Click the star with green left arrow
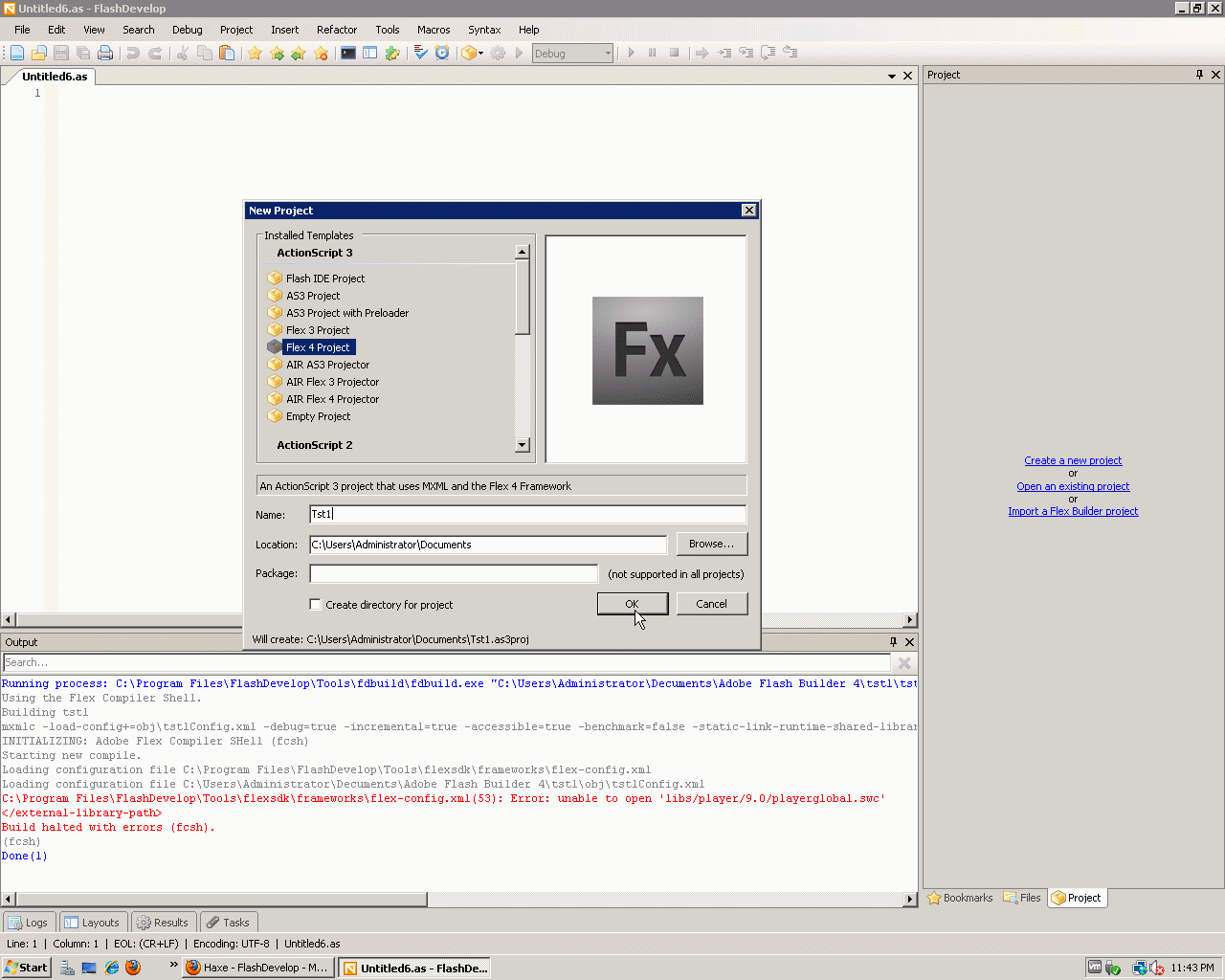 tap(299, 54)
